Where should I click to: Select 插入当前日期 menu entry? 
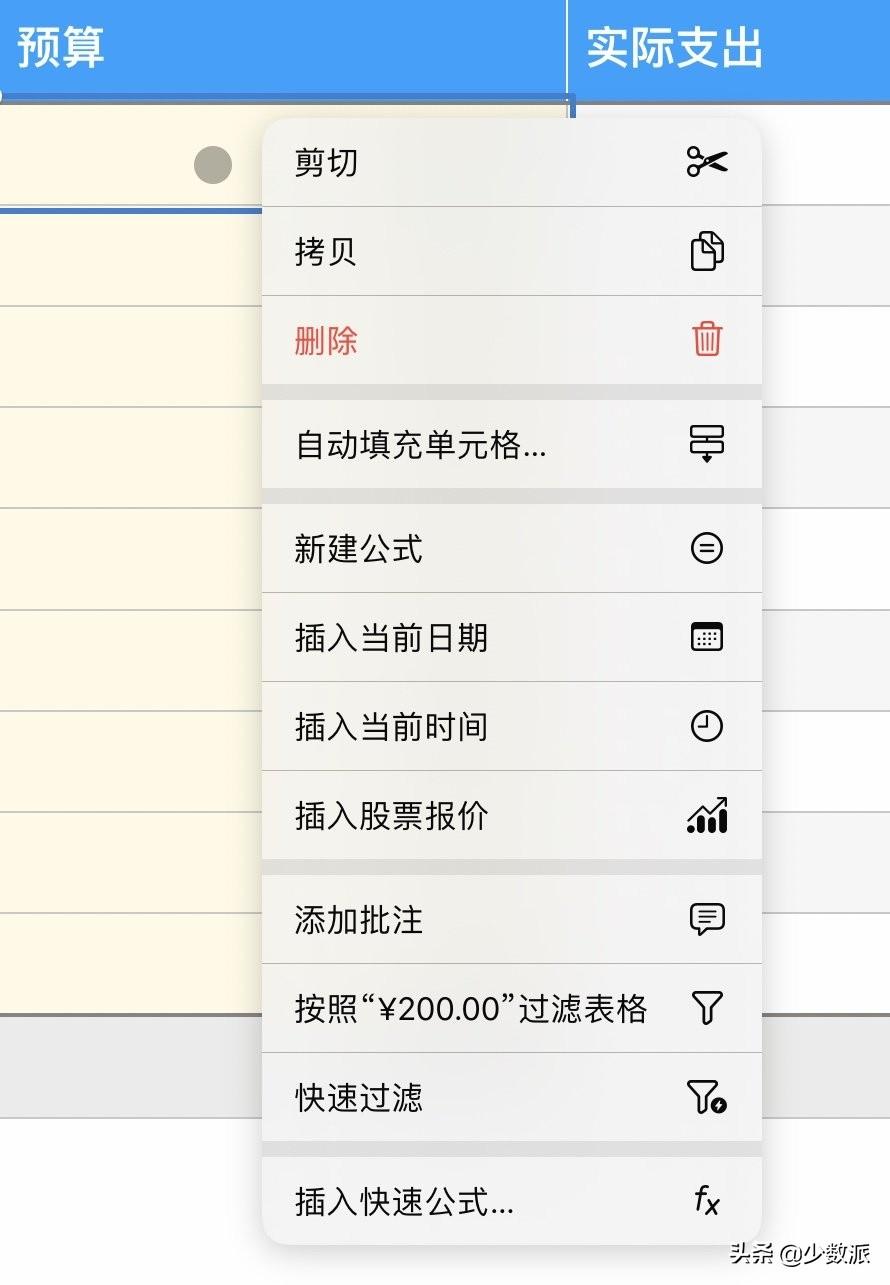512,637
